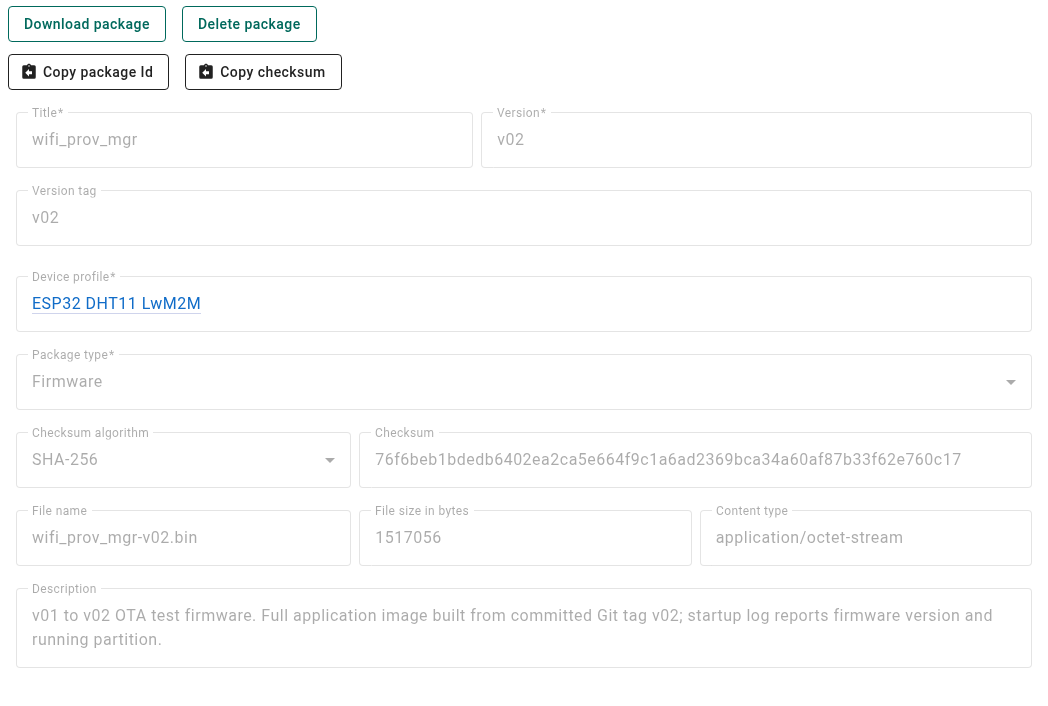Click the Download package button
The image size is (1048, 706).
coord(87,24)
